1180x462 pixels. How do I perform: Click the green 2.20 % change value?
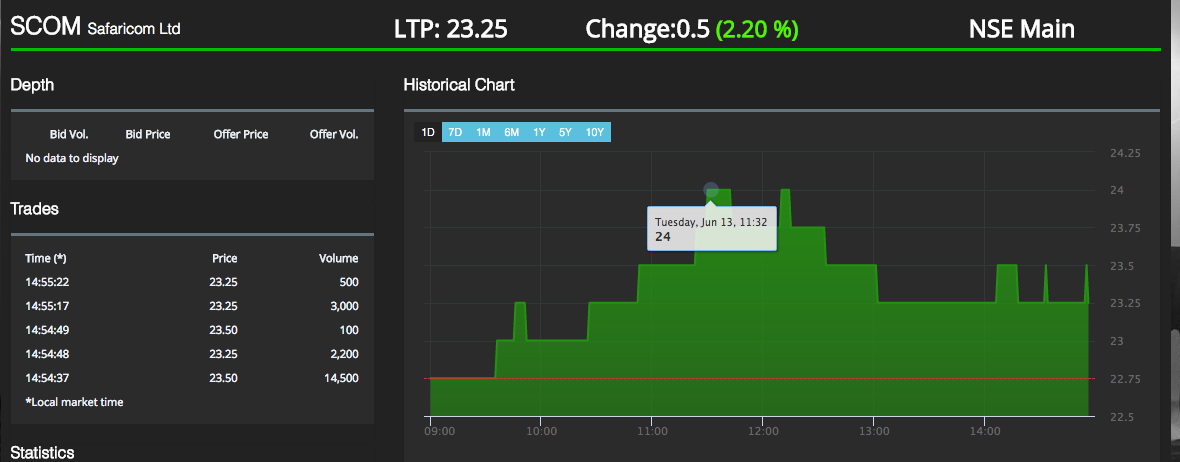757,30
